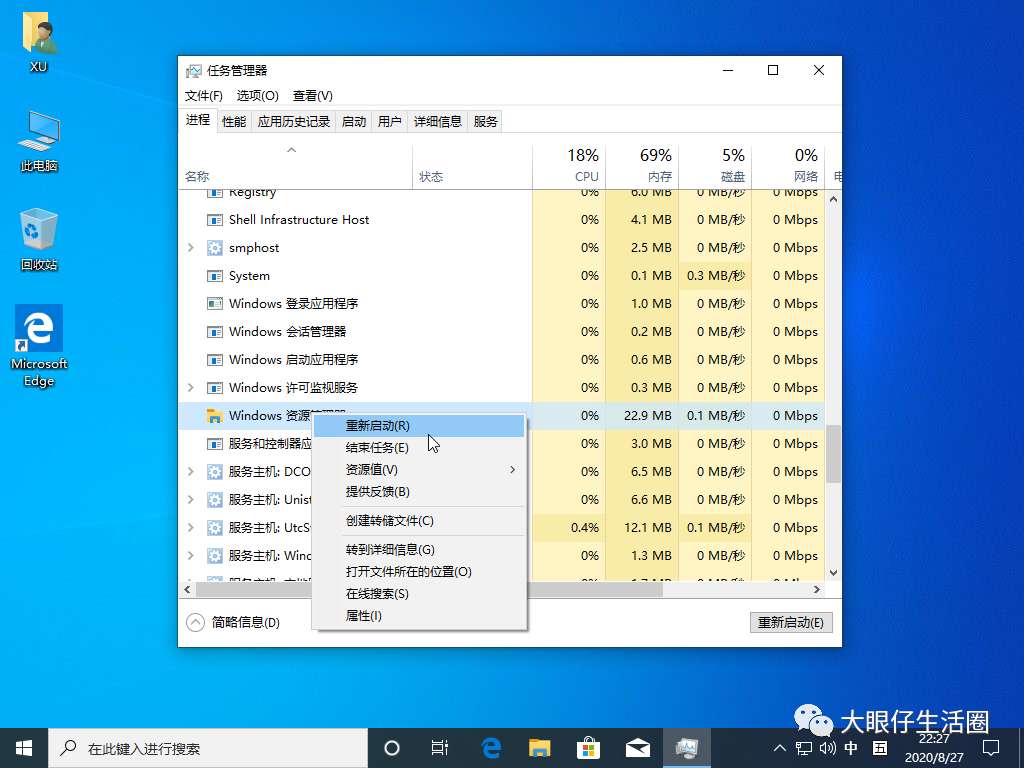Click the 服务和控制器应用 process icon
Screen dimensions: 1024x768
(214, 443)
